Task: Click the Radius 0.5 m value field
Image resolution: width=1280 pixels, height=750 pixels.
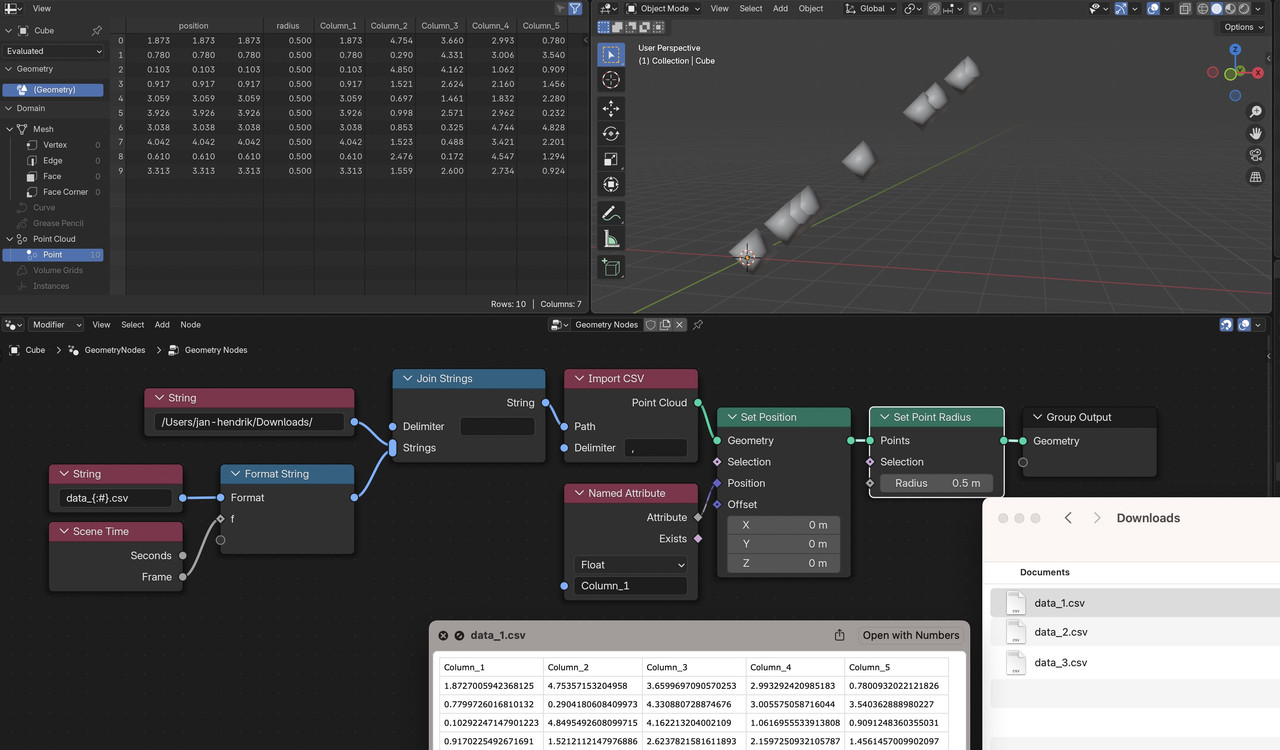Action: click(937, 483)
